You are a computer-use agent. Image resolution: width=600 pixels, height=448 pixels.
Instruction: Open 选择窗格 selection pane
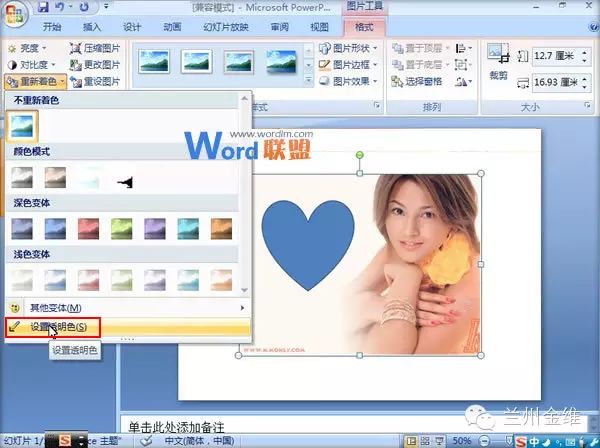417,81
